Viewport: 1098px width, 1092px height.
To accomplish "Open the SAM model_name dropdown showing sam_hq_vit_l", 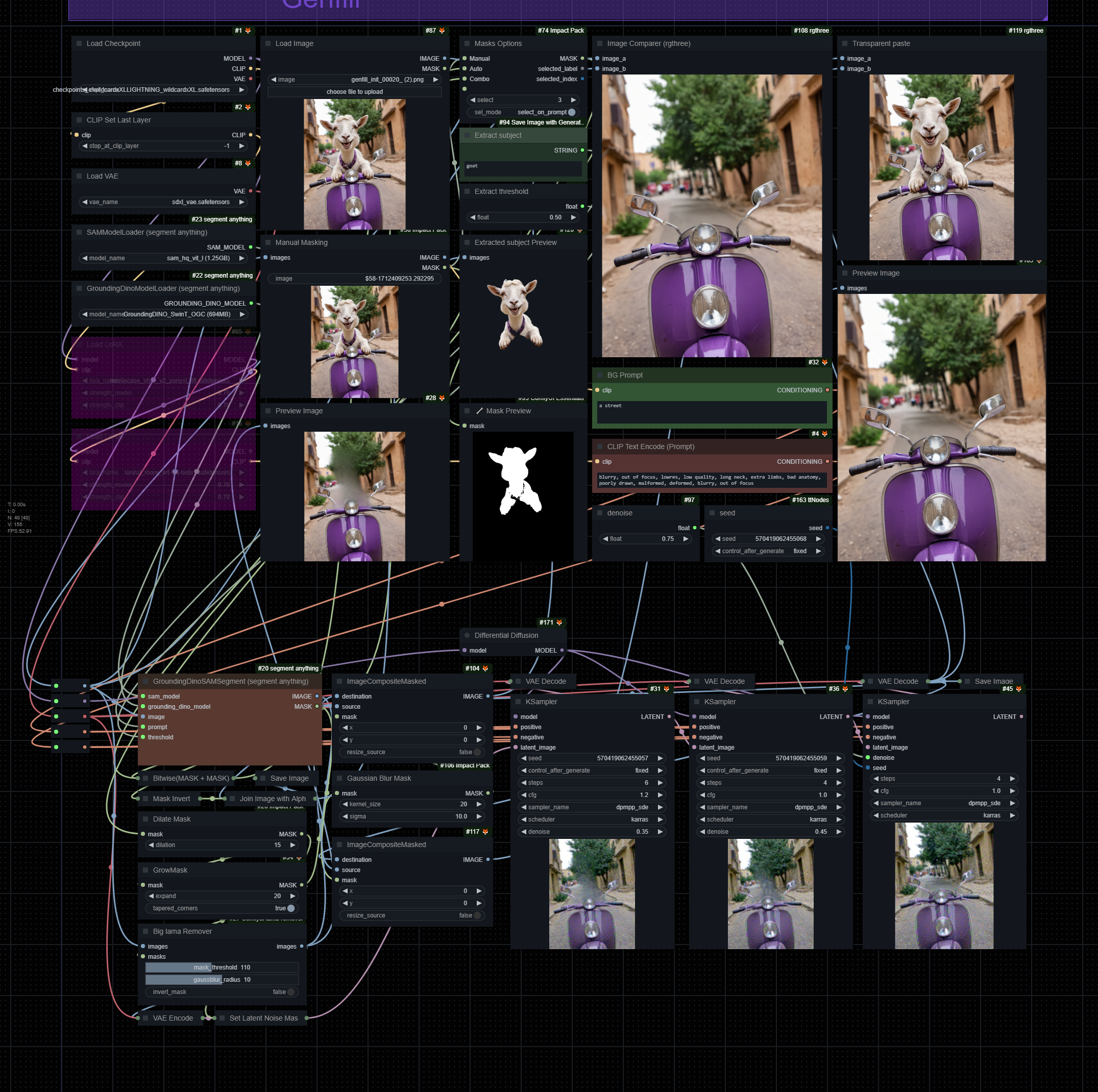I will pos(165,258).
